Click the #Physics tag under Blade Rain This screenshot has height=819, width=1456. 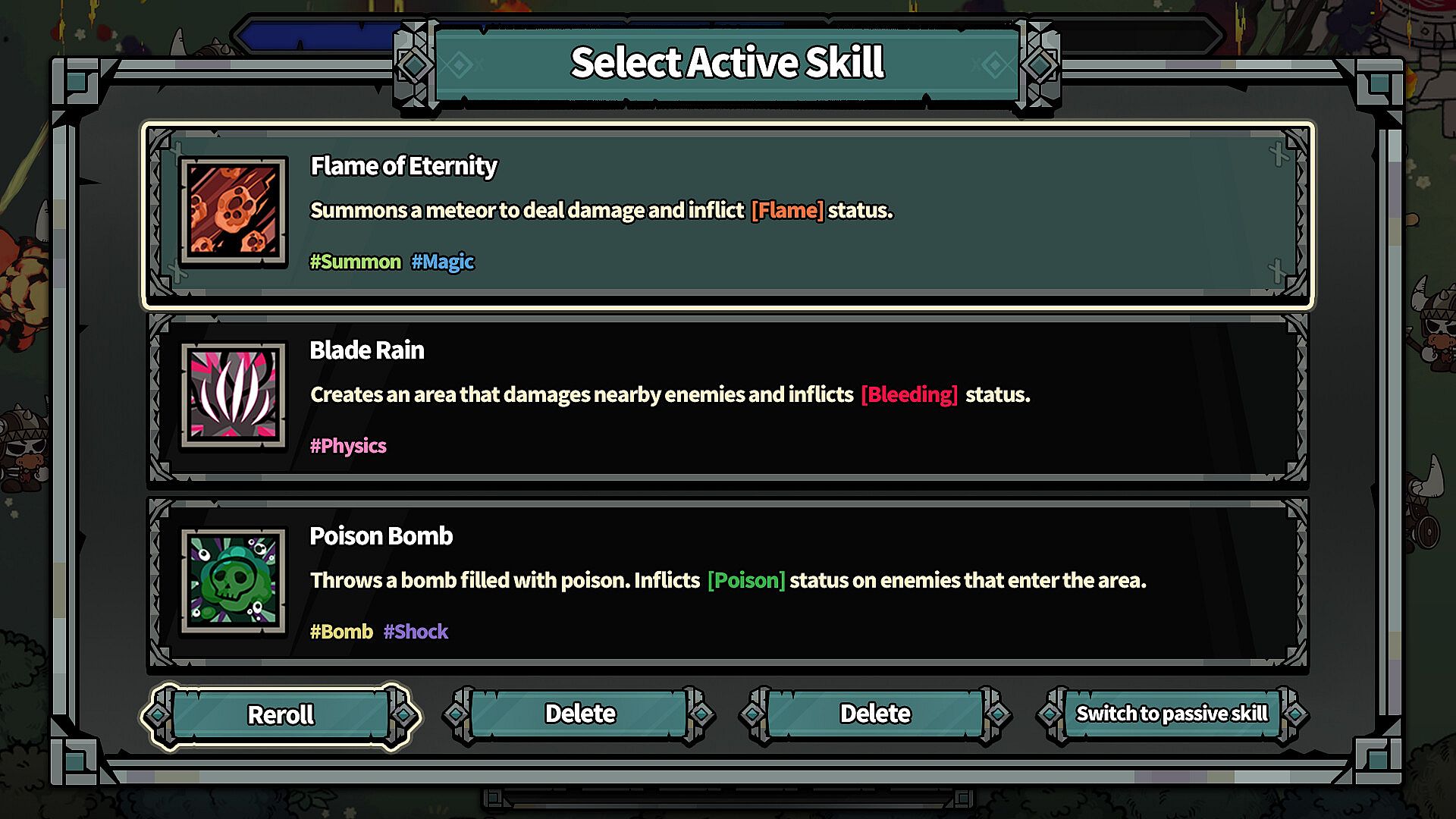[x=348, y=446]
